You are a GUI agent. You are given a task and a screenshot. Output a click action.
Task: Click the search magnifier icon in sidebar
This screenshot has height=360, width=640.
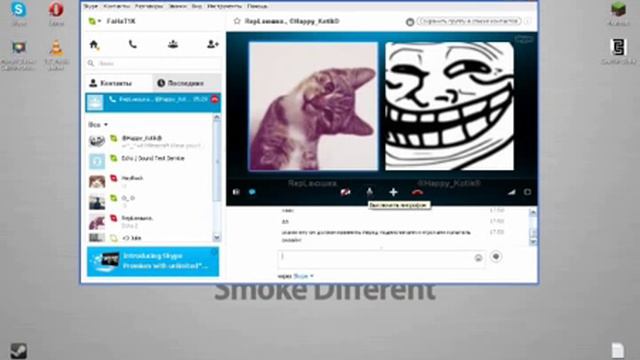pos(91,63)
